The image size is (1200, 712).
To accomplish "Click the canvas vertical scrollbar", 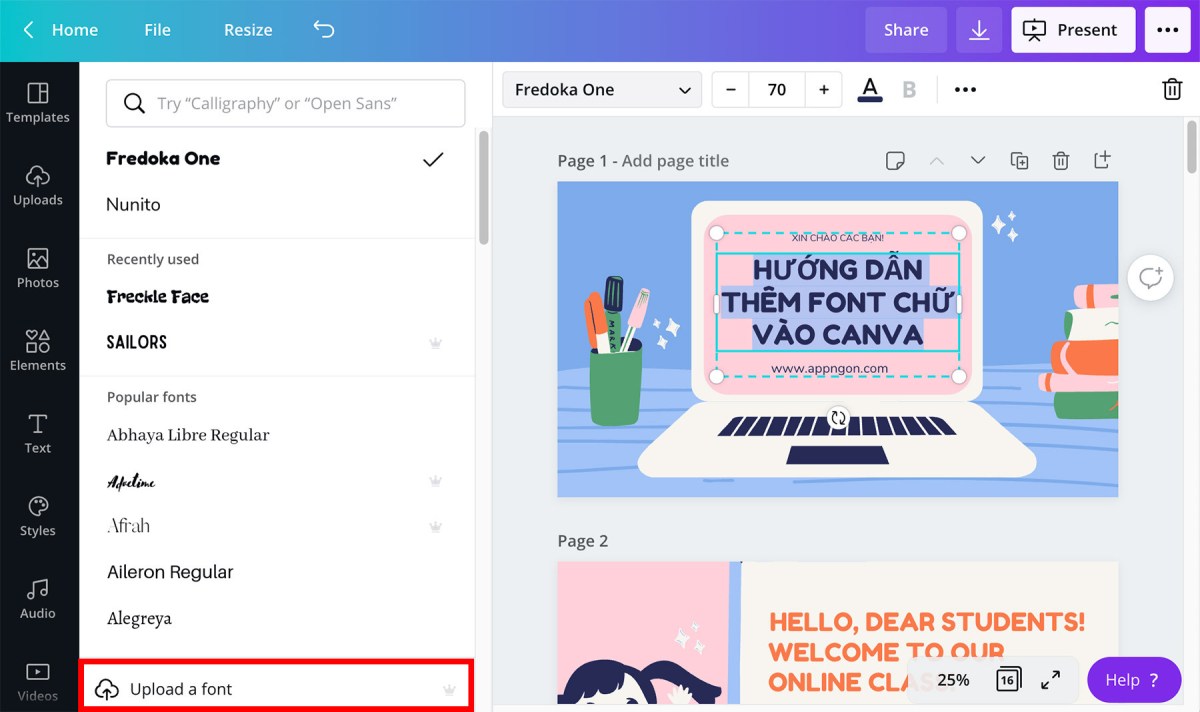I will tap(1192, 148).
